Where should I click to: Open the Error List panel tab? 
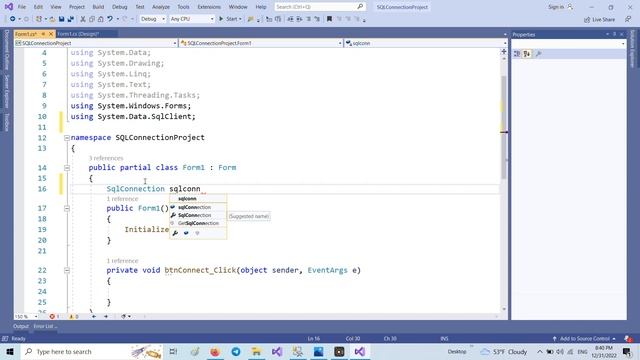pos(45,326)
